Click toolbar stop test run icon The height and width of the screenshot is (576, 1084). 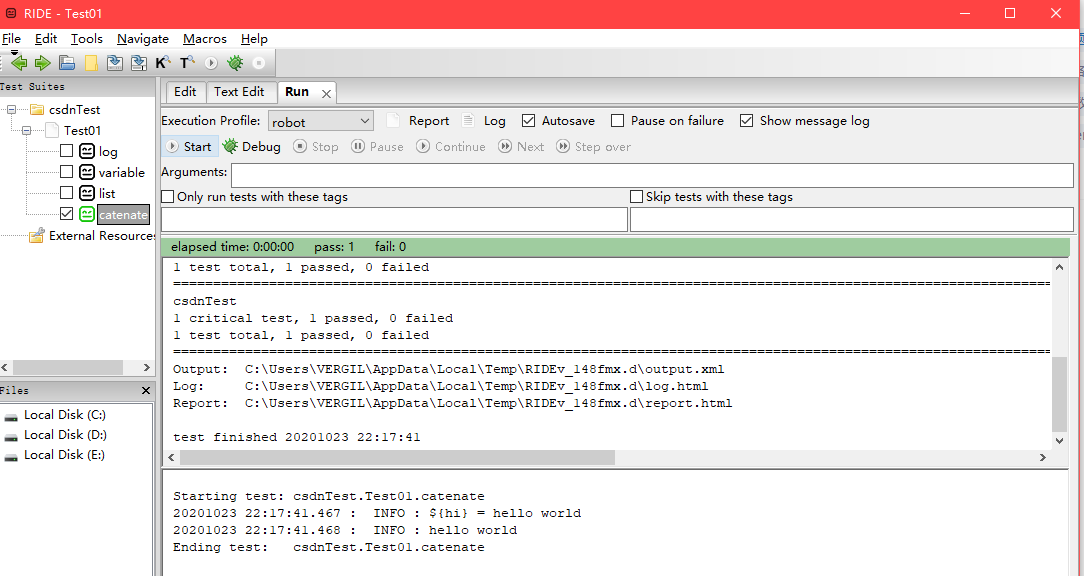point(259,64)
